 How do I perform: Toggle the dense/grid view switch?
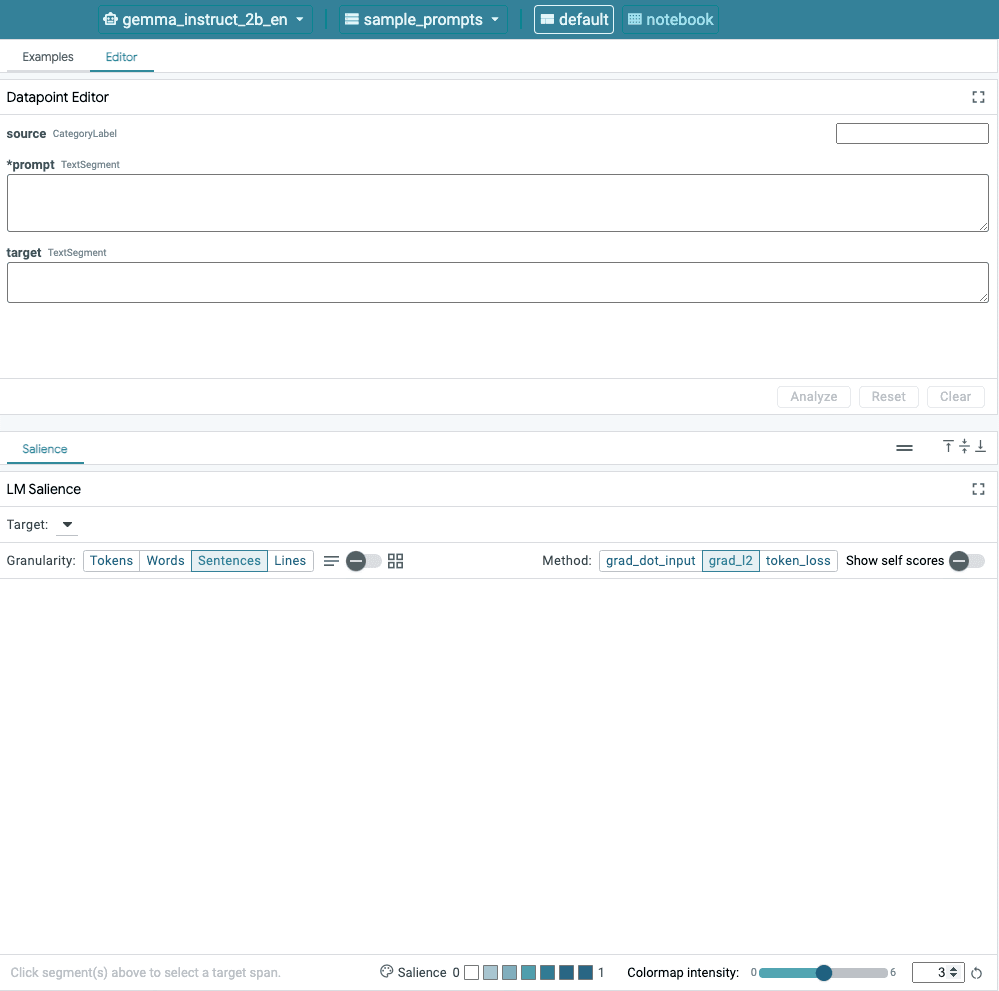point(364,561)
